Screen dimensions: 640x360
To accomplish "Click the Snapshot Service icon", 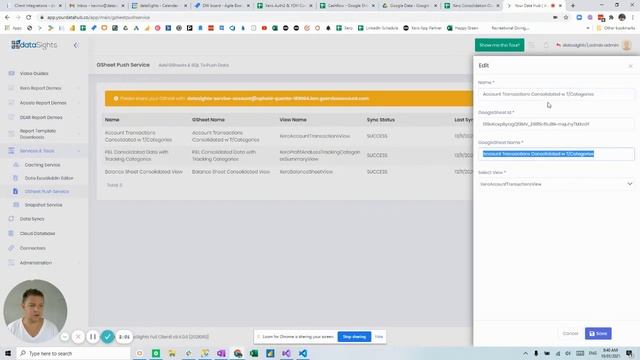I will tap(16, 205).
